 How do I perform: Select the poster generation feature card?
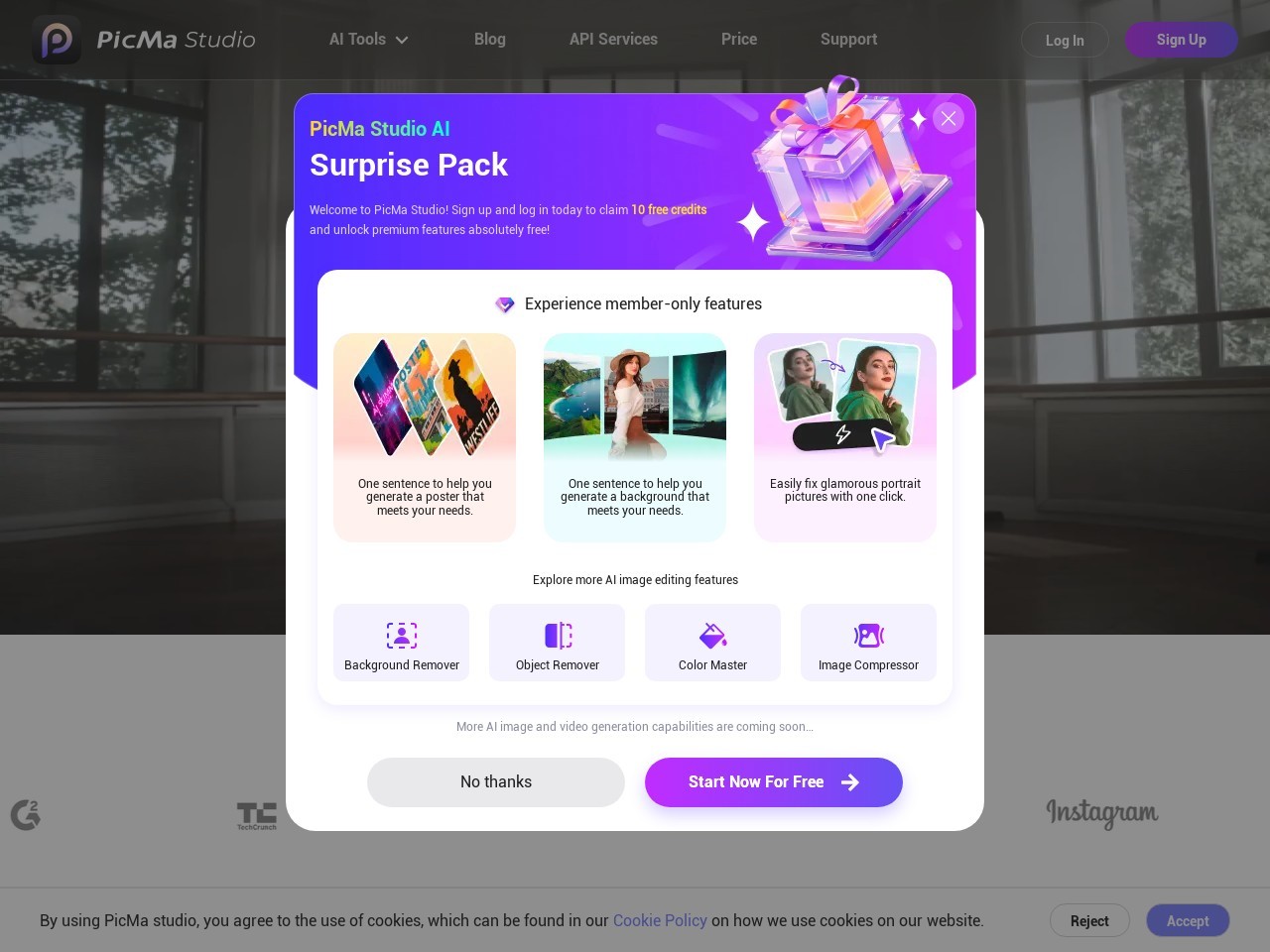click(x=425, y=437)
